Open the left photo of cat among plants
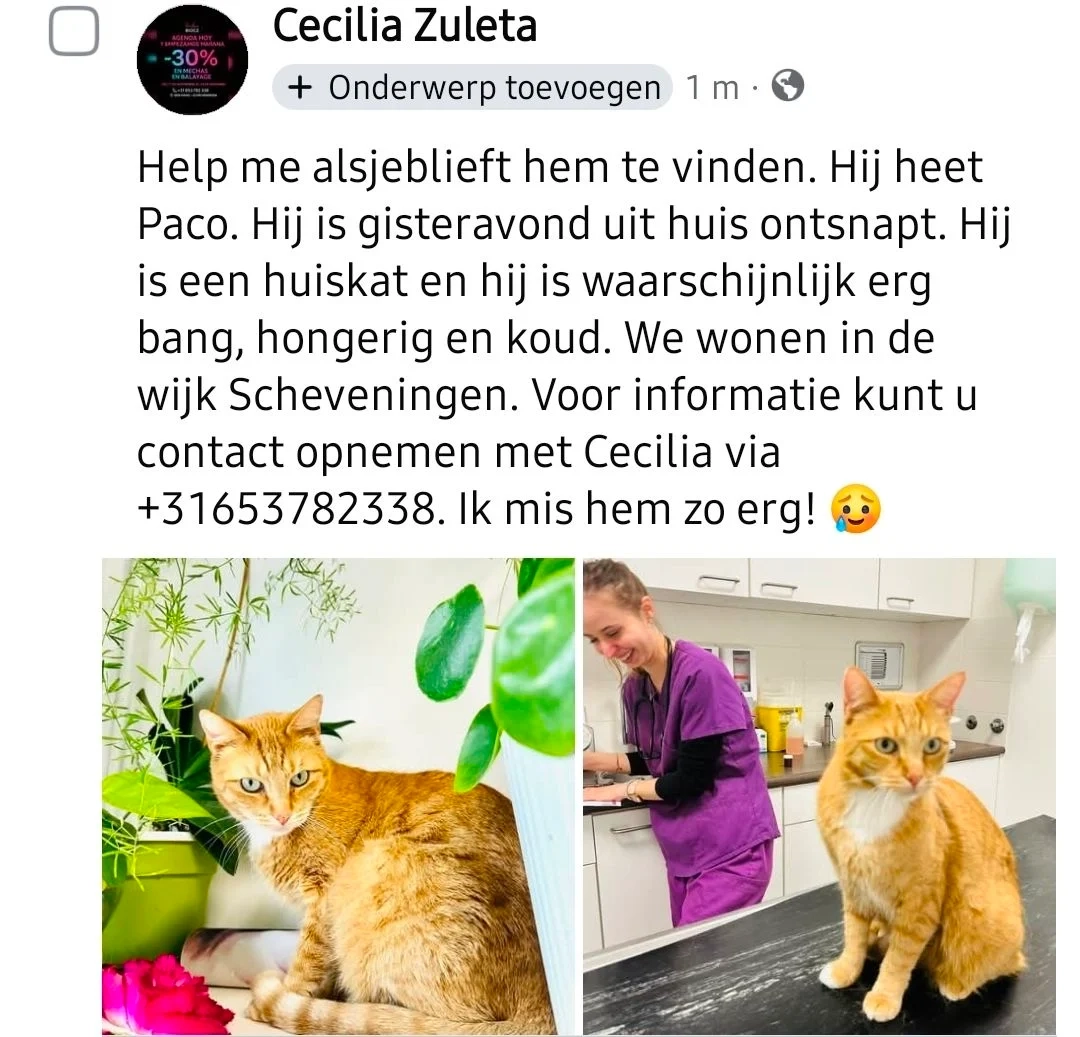Screen dimensions: 1080x1037 (x=338, y=797)
